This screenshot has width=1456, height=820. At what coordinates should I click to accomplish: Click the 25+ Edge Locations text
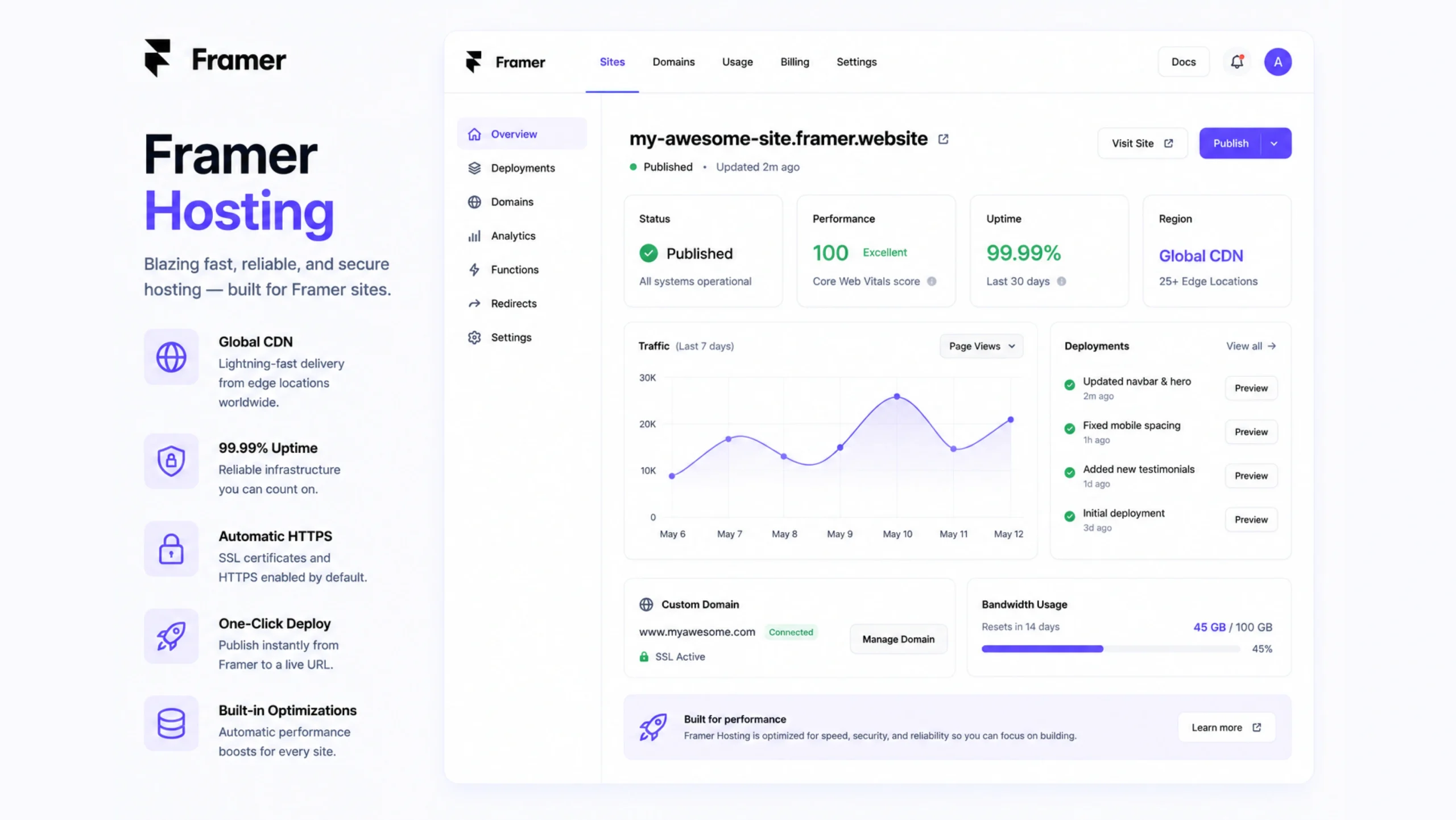[1208, 281]
